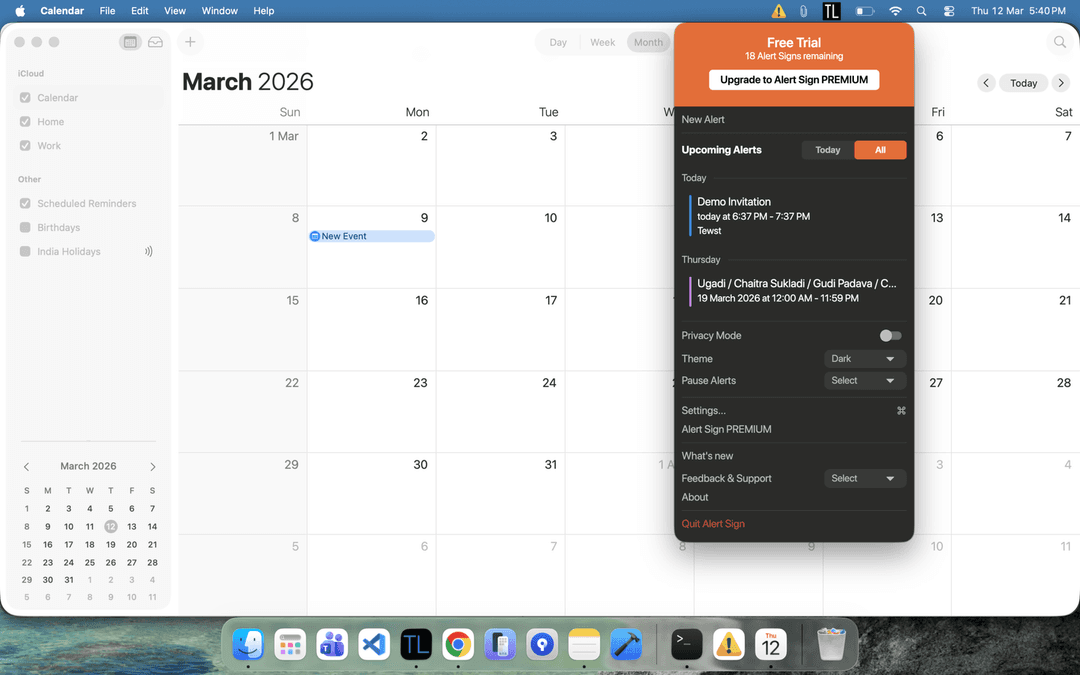Viewport: 1080px width, 675px height.
Task: Uncheck the Work calendar checkbox
Action: coord(25,146)
